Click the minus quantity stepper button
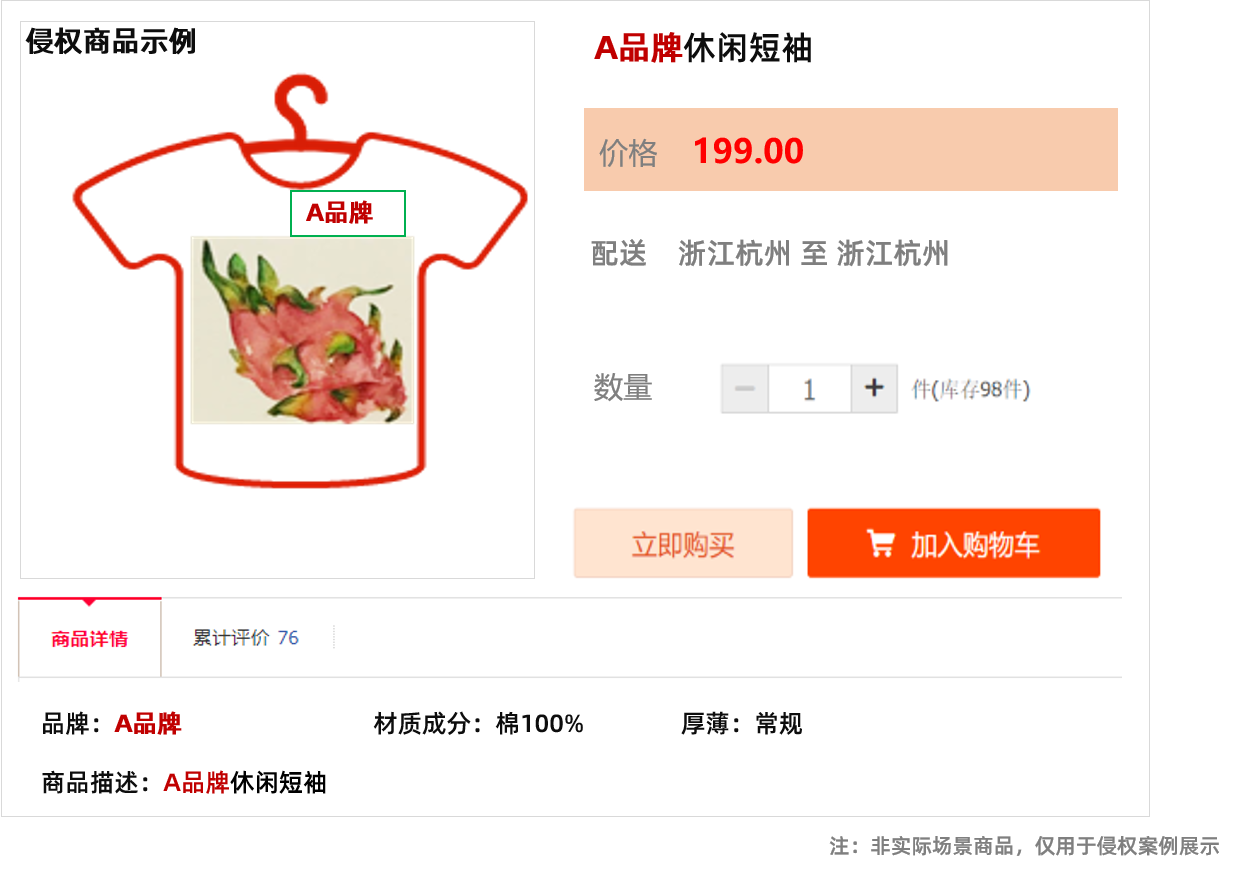 pyautogui.click(x=745, y=388)
